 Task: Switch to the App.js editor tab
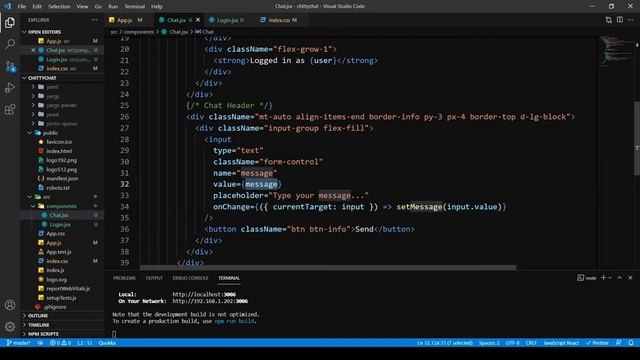[129, 20]
